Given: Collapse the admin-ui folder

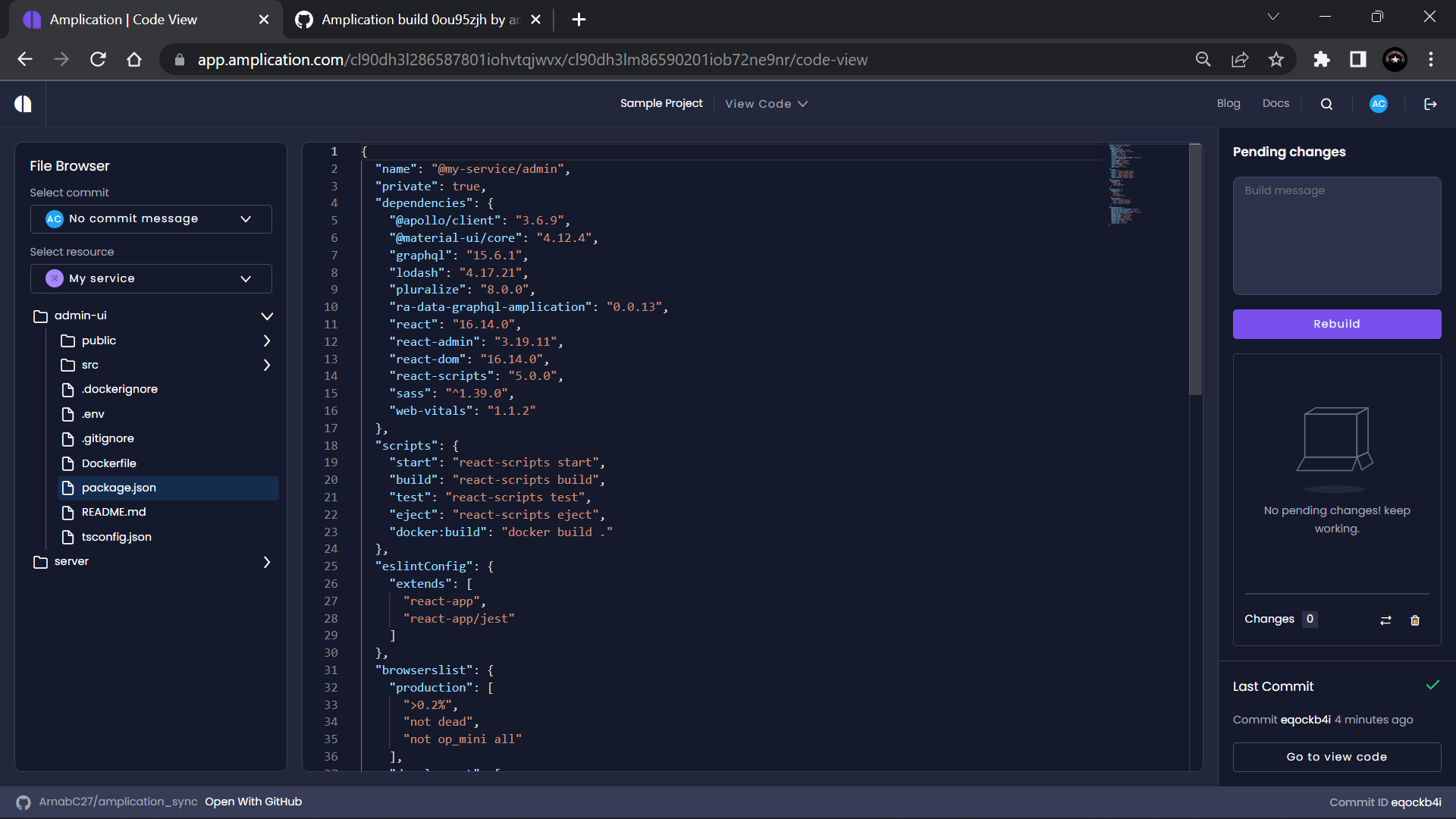Looking at the screenshot, I should tap(266, 316).
